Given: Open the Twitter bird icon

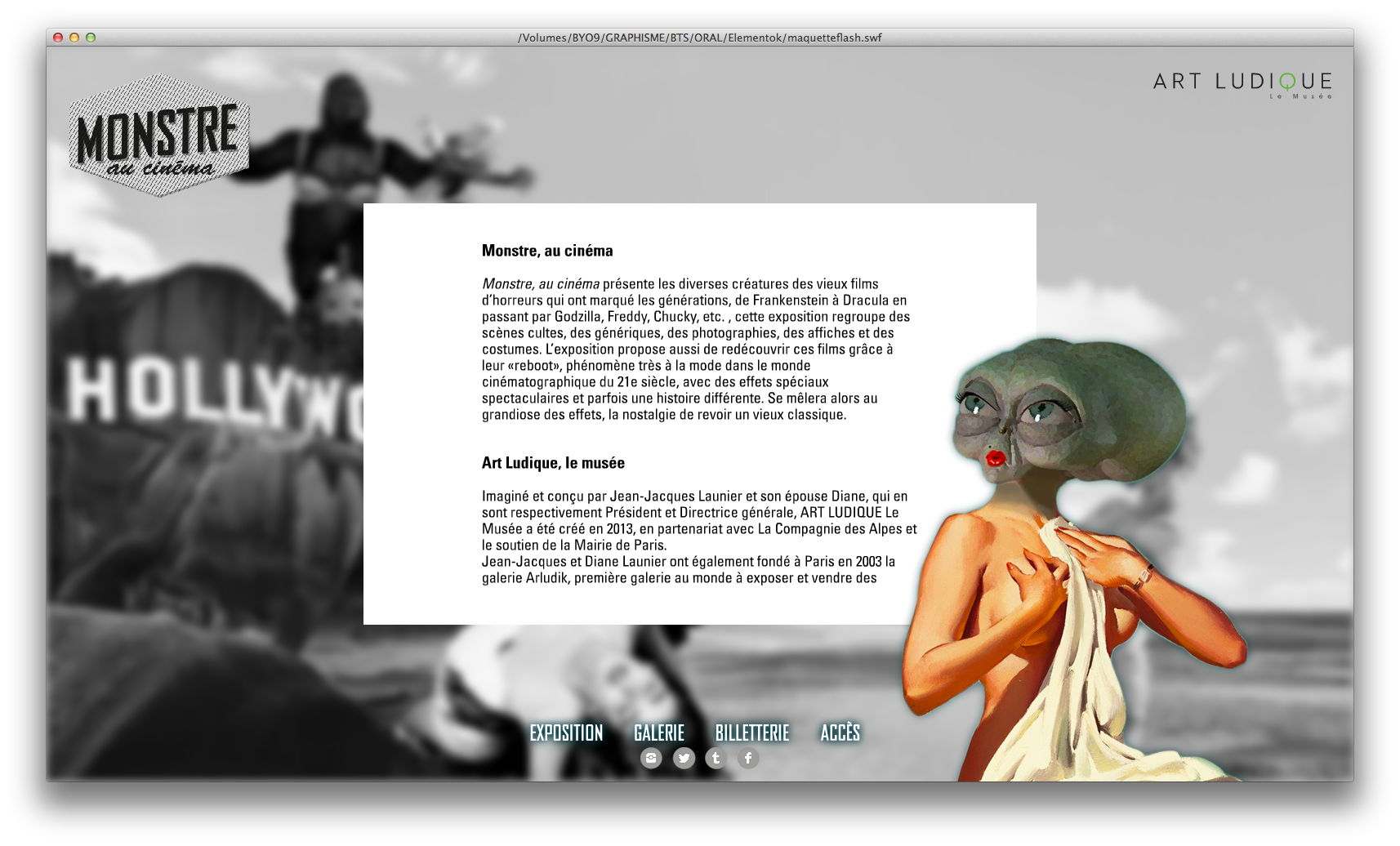Looking at the screenshot, I should [x=684, y=759].
